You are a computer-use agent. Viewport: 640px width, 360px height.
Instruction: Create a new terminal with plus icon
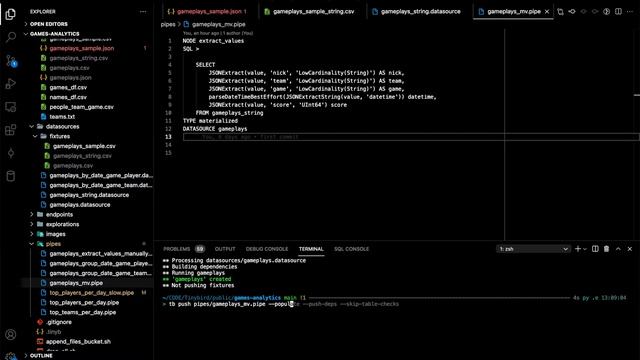coord(578,249)
